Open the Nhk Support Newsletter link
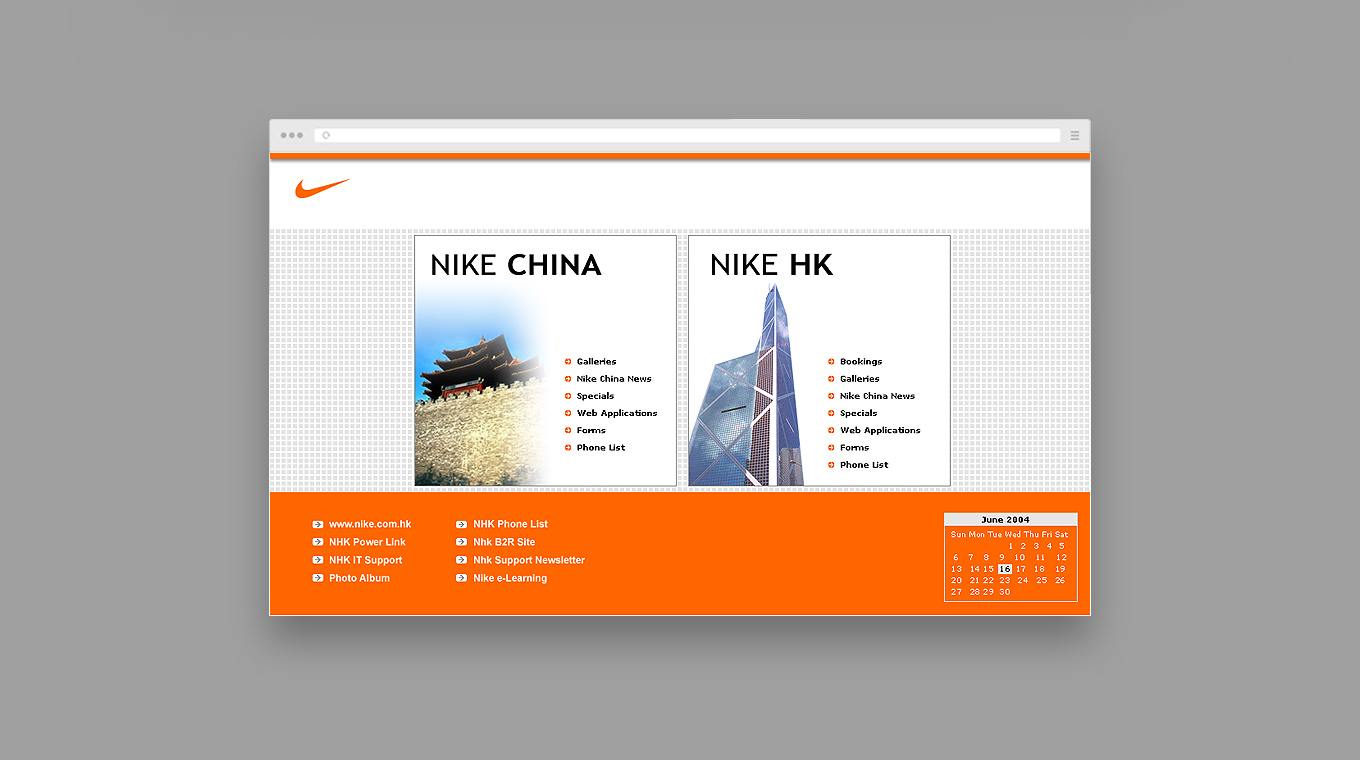The height and width of the screenshot is (760, 1360). point(528,560)
